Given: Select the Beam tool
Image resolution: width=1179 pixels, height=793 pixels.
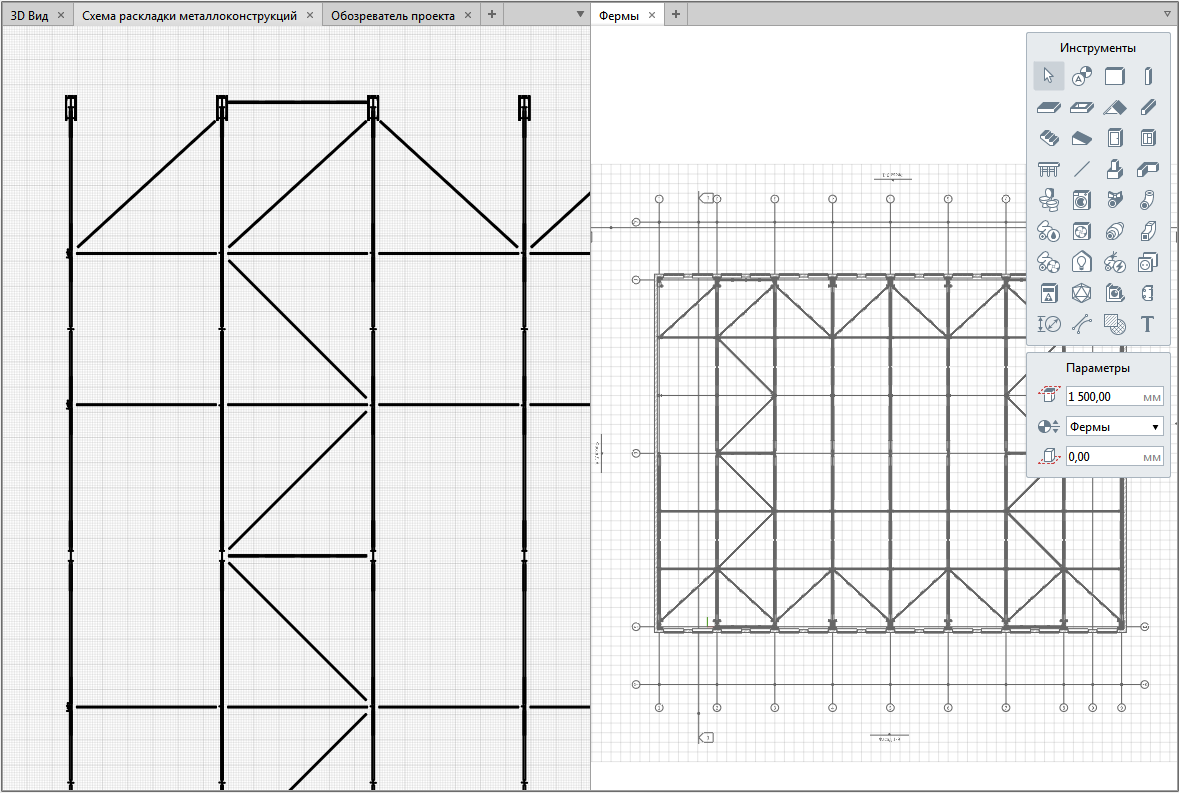Looking at the screenshot, I should 1147,107.
